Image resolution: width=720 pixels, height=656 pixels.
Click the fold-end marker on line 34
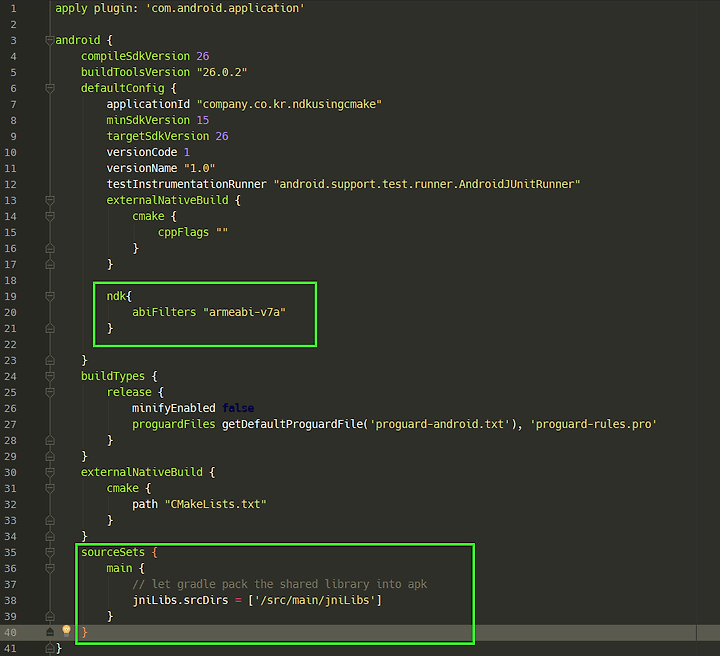coord(50,536)
